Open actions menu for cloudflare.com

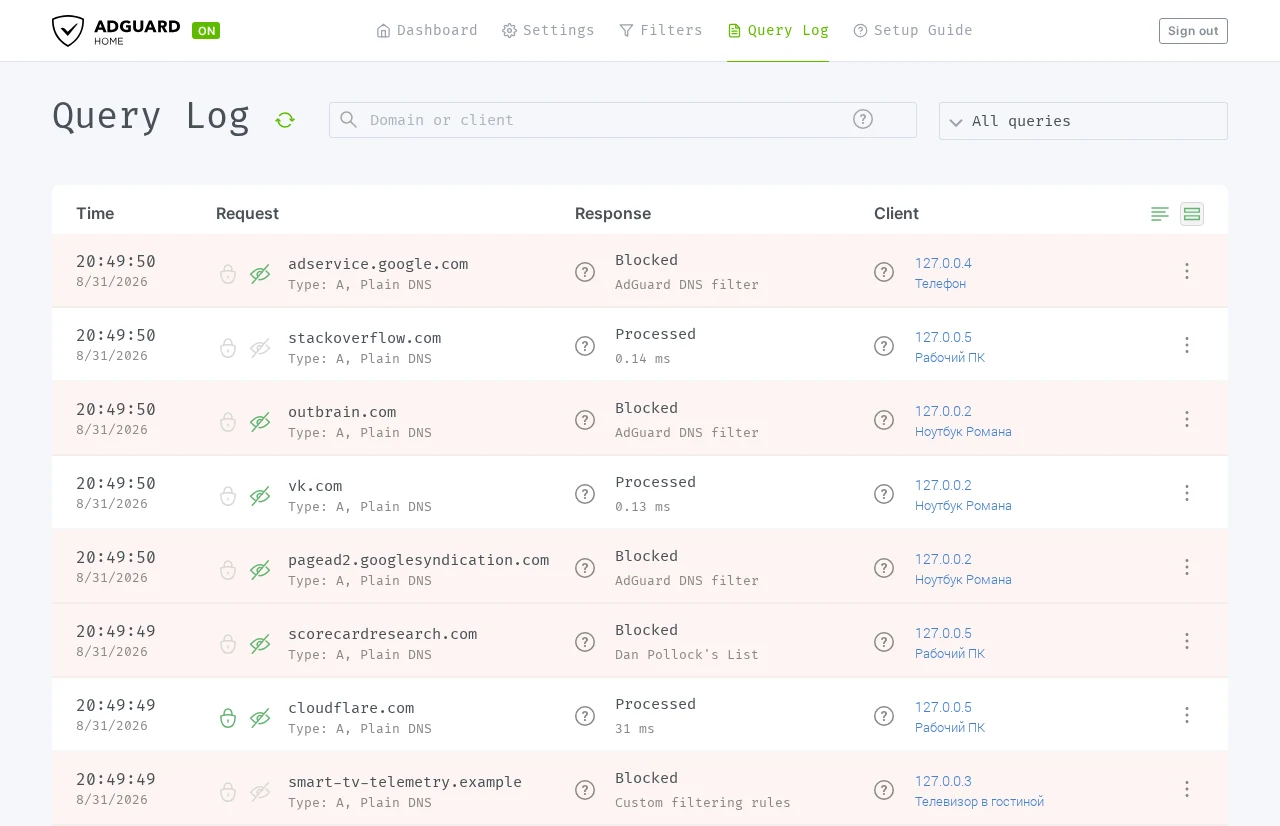click(x=1187, y=715)
